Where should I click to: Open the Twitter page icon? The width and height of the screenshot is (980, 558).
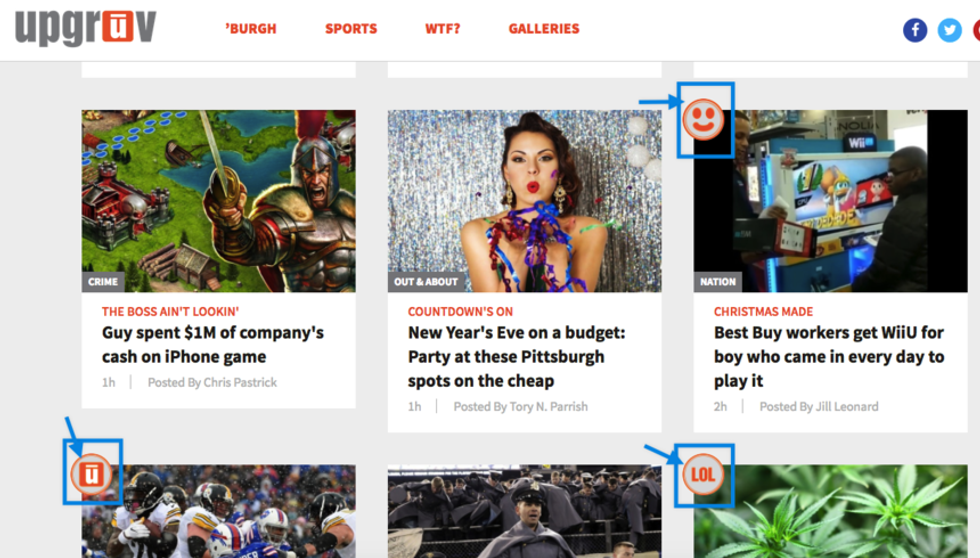tap(949, 30)
